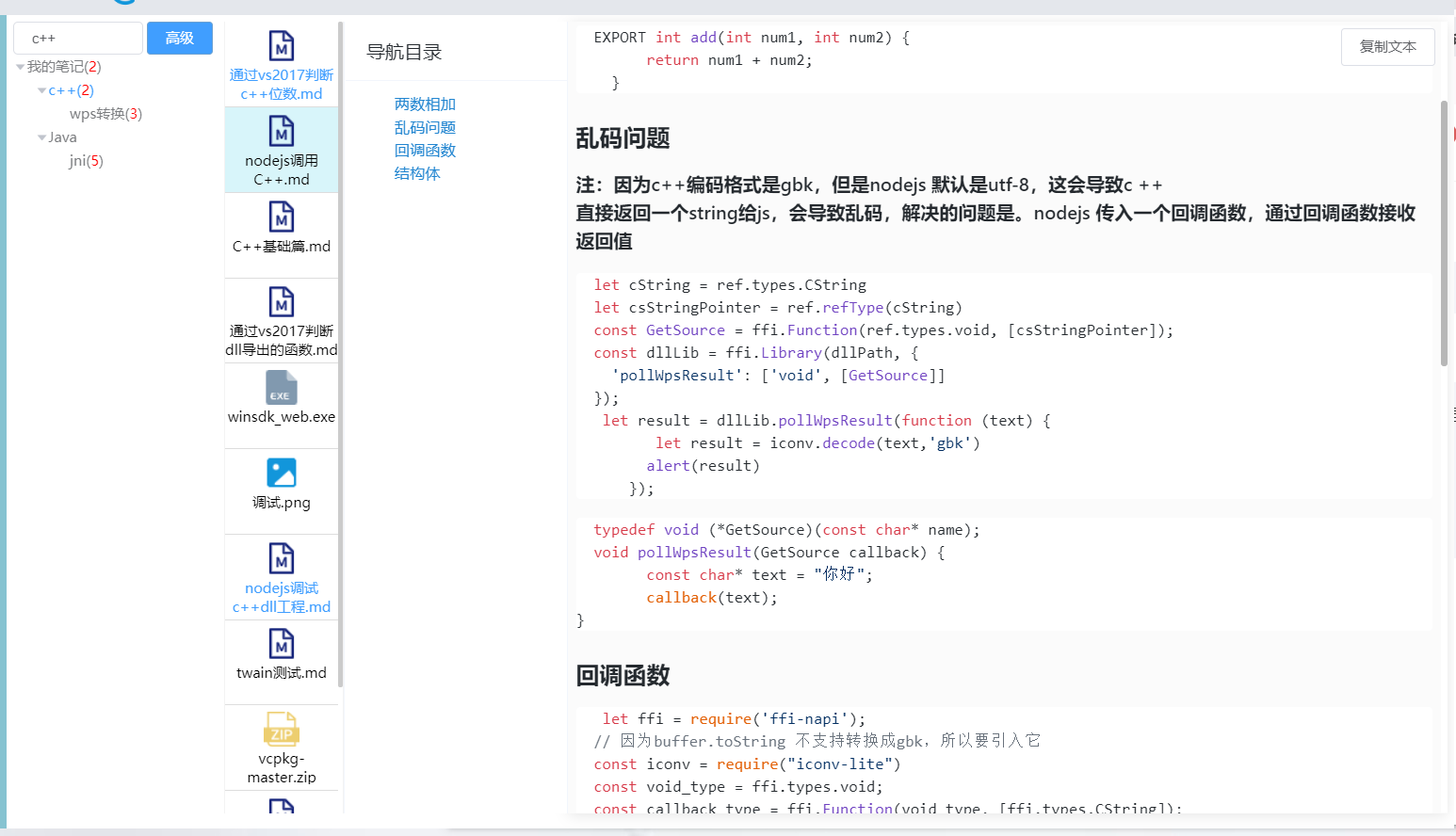Collapse the Java folder tree arrow
This screenshot has height=836, width=1456.
(x=41, y=137)
